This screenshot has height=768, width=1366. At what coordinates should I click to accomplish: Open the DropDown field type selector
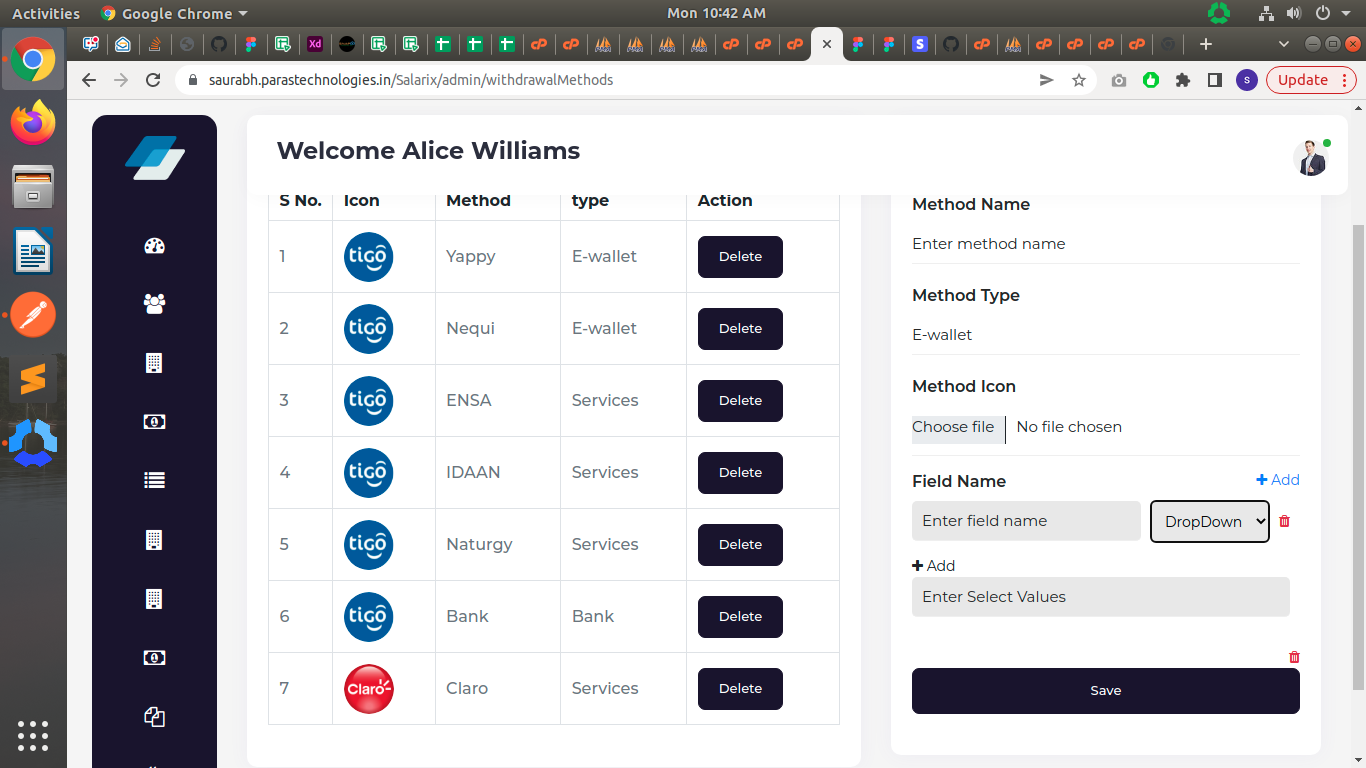pos(1210,521)
